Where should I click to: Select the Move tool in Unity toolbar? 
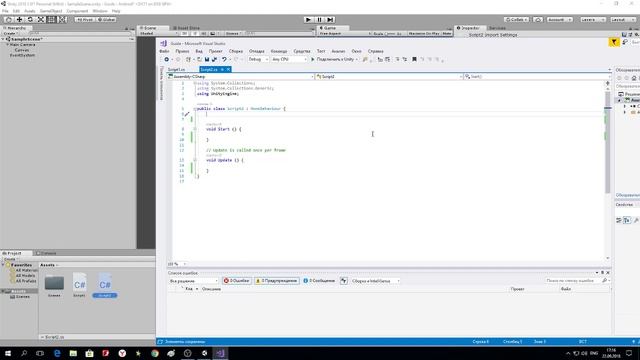[19, 20]
